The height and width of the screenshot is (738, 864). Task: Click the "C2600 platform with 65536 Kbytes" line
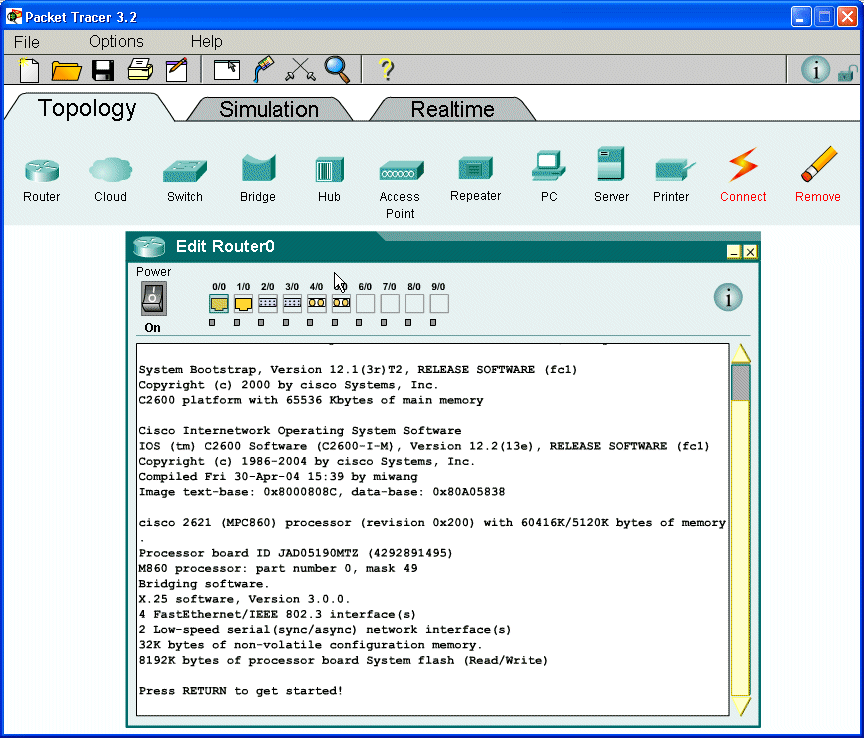click(x=311, y=401)
